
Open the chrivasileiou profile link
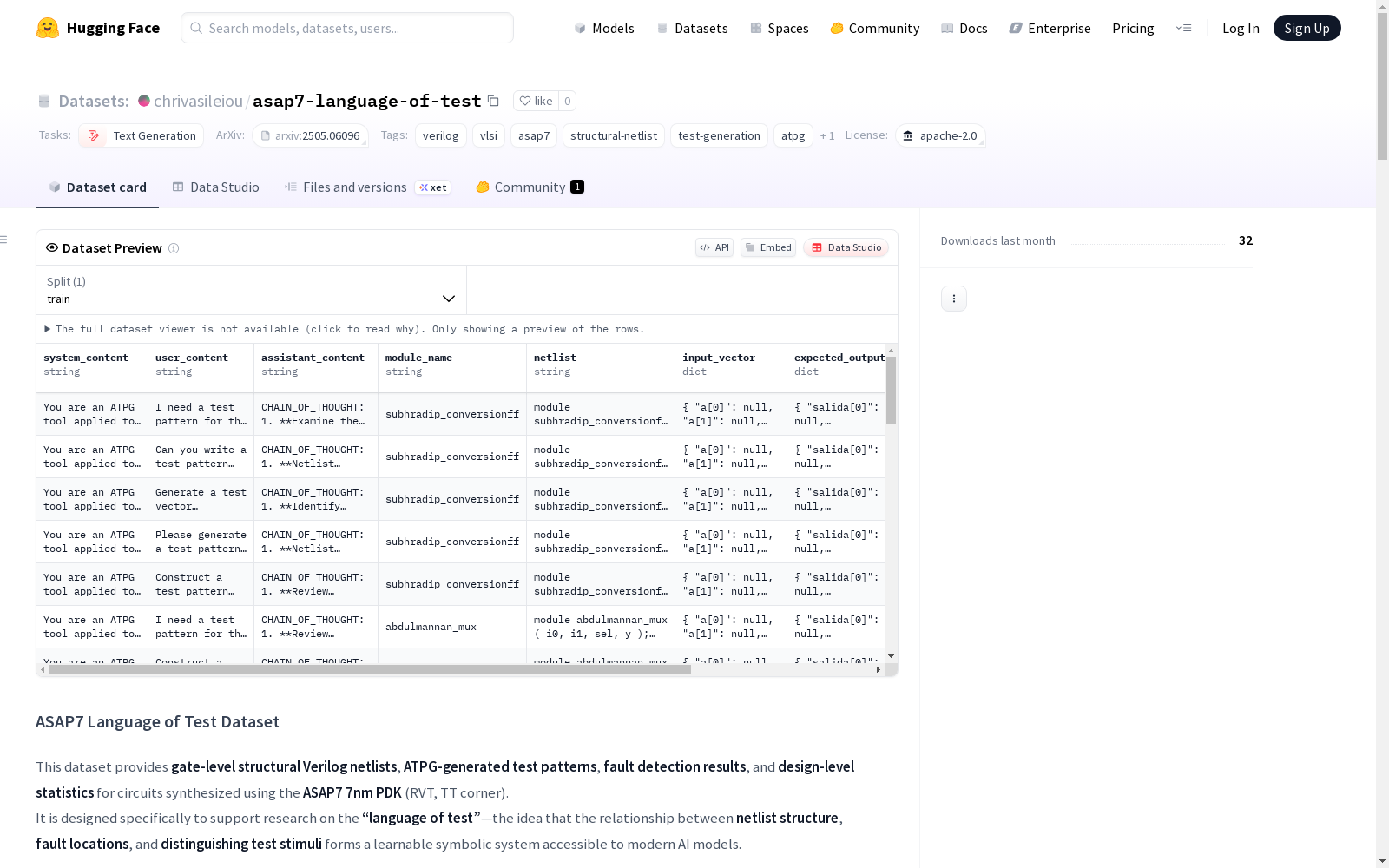(x=198, y=101)
